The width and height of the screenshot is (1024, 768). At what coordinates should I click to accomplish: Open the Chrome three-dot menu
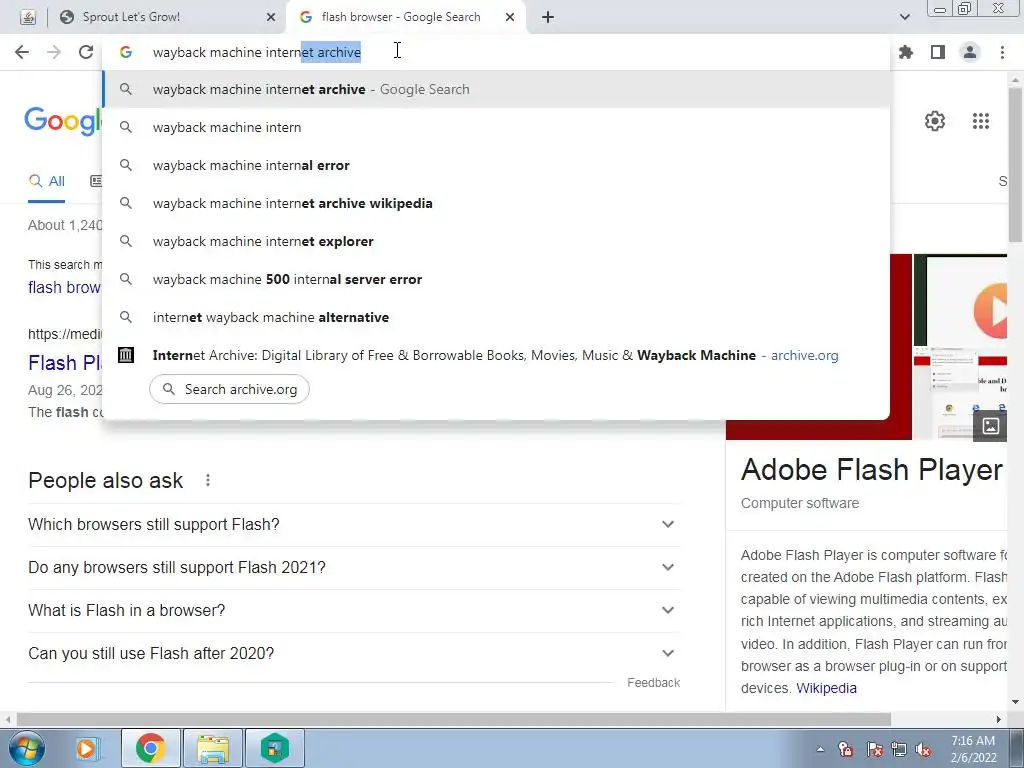point(1002,52)
